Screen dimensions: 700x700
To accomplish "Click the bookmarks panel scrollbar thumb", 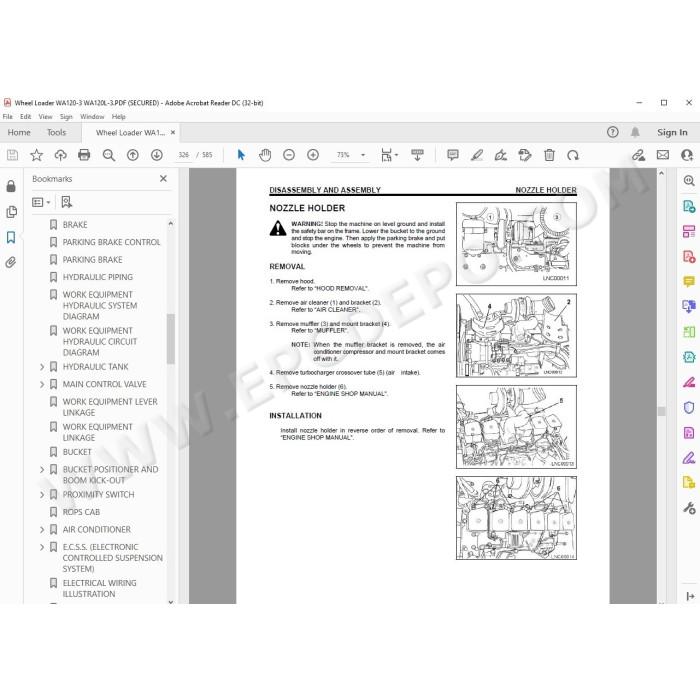I will coord(170,339).
